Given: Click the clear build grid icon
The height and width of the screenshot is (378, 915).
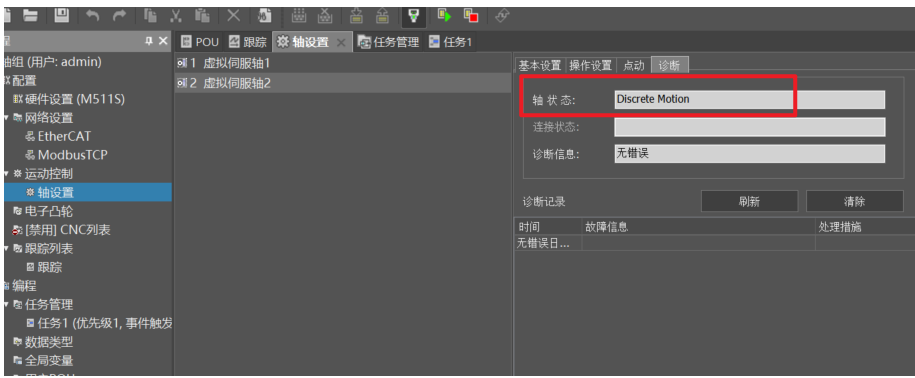Looking at the screenshot, I should pos(326,16).
